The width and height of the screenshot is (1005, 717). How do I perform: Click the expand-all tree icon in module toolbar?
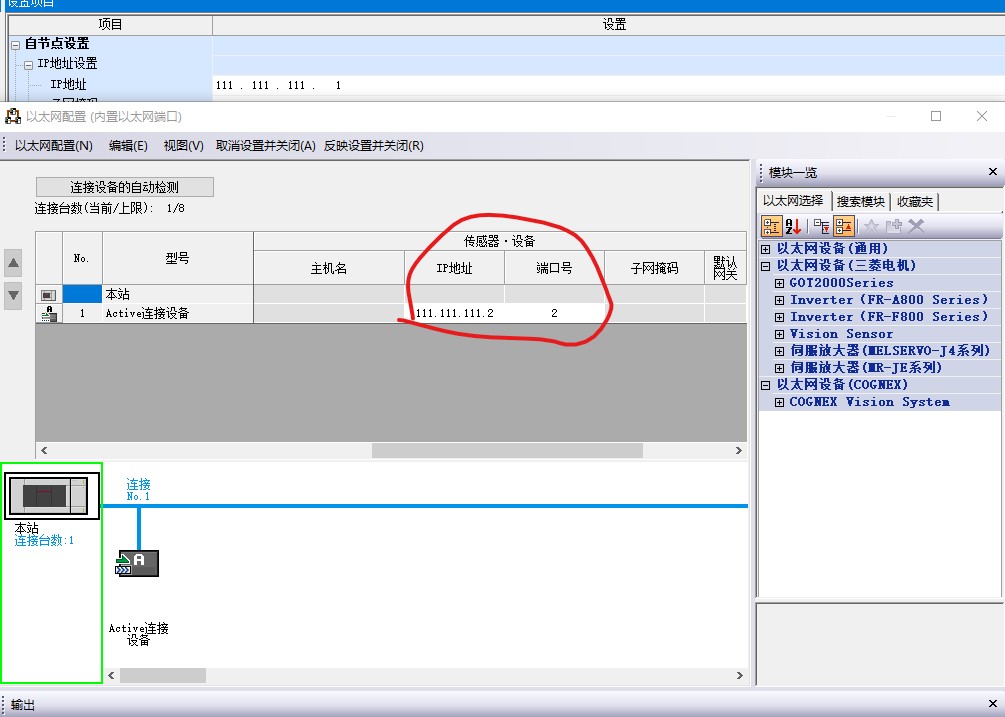[821, 226]
